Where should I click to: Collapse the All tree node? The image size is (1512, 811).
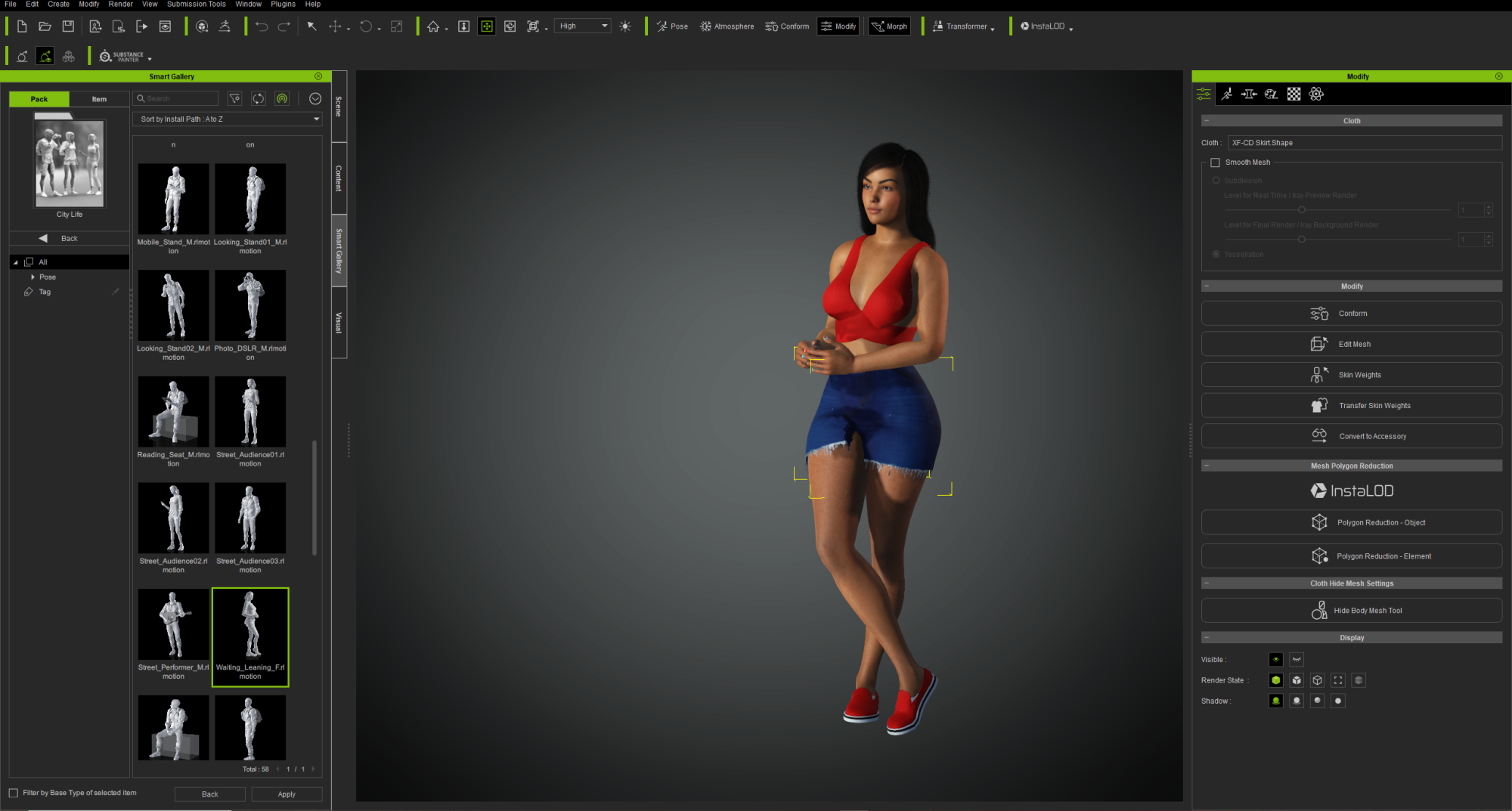click(x=16, y=262)
